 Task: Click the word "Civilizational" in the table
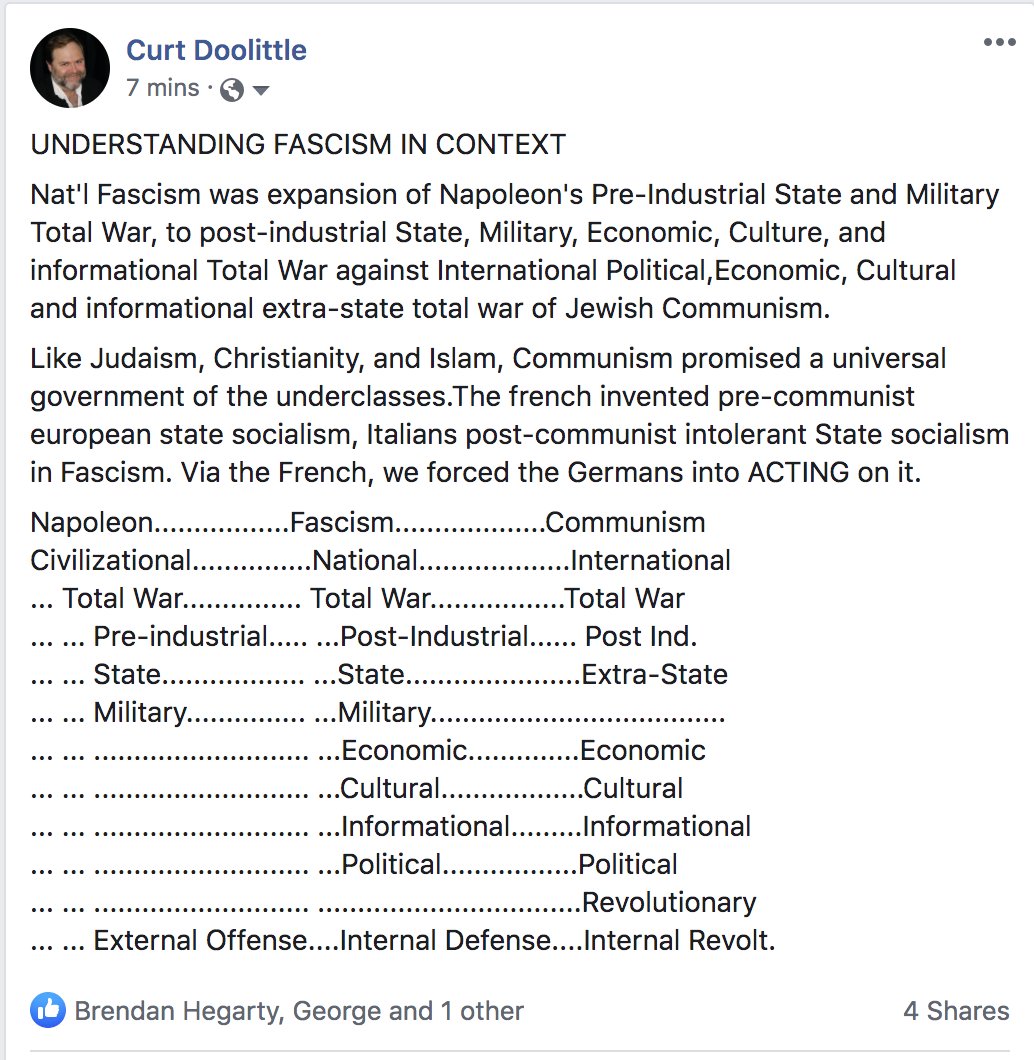click(110, 560)
